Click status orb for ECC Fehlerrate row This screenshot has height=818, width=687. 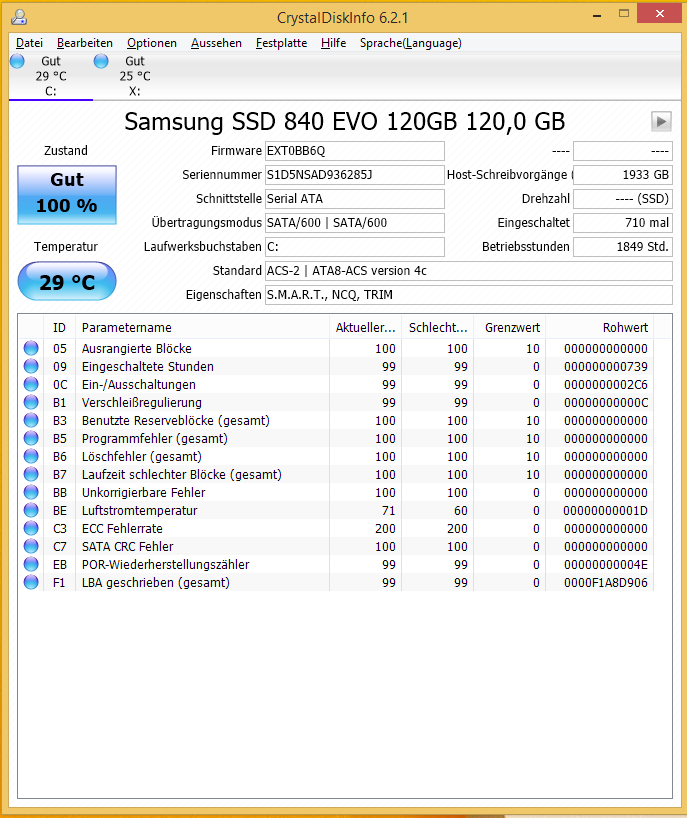point(31,528)
